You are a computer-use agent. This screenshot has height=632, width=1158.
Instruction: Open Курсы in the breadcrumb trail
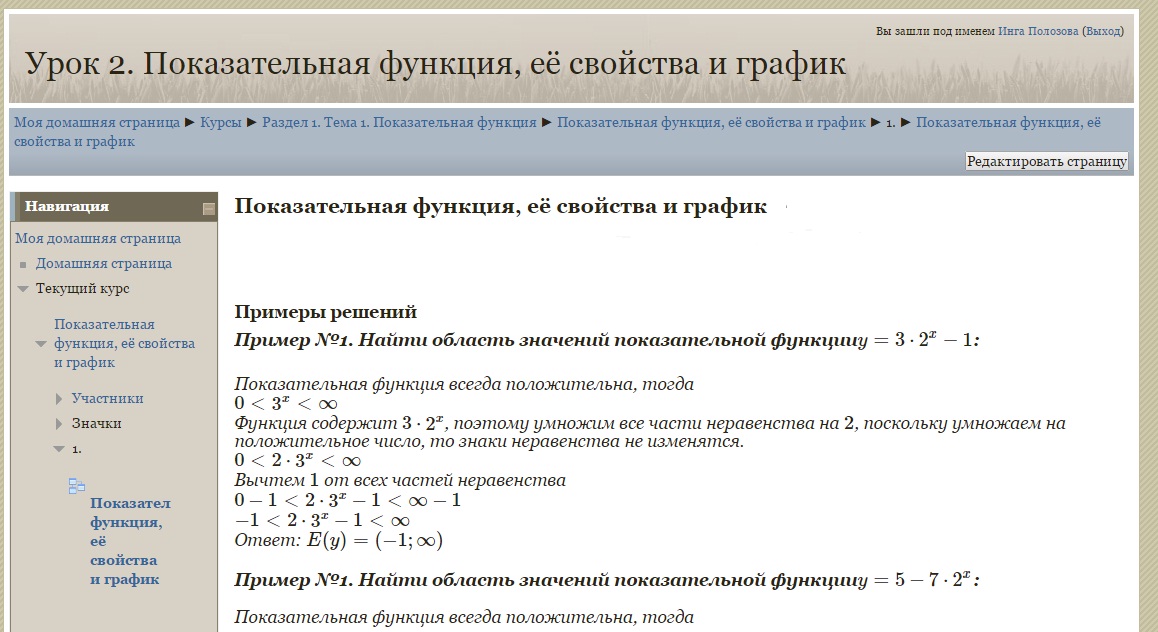221,123
